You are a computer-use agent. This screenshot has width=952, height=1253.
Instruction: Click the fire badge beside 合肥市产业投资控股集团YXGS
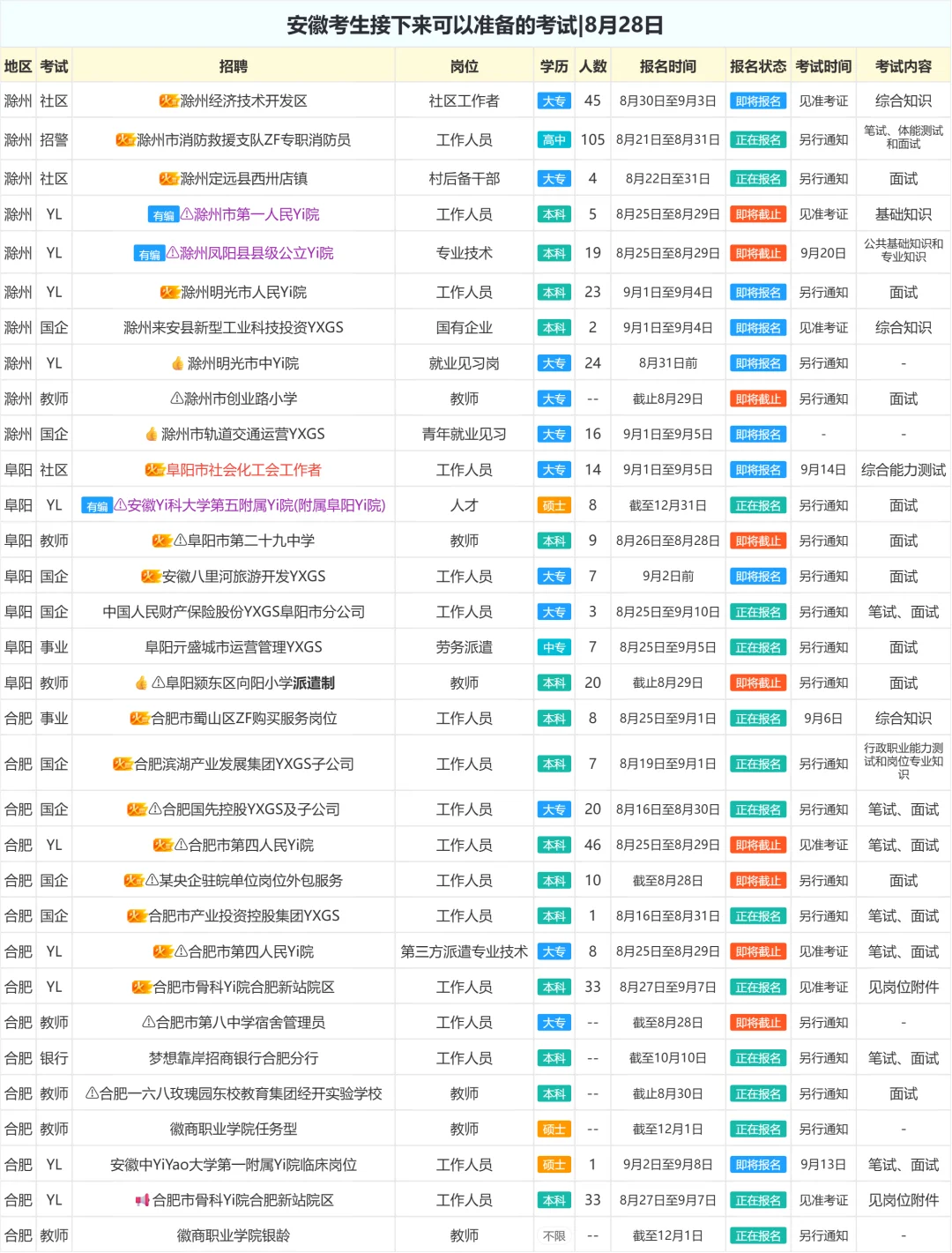(x=137, y=917)
